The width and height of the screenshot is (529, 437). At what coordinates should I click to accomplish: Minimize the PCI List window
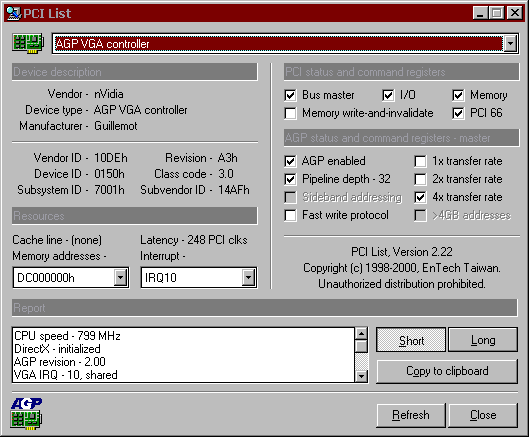(480, 13)
